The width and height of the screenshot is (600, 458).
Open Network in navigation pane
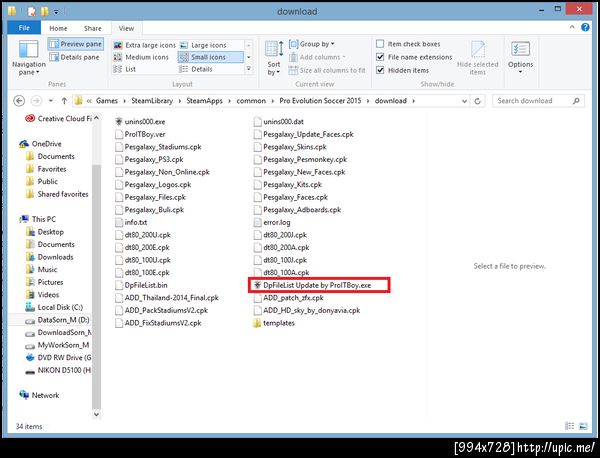pyautogui.click(x=39, y=395)
